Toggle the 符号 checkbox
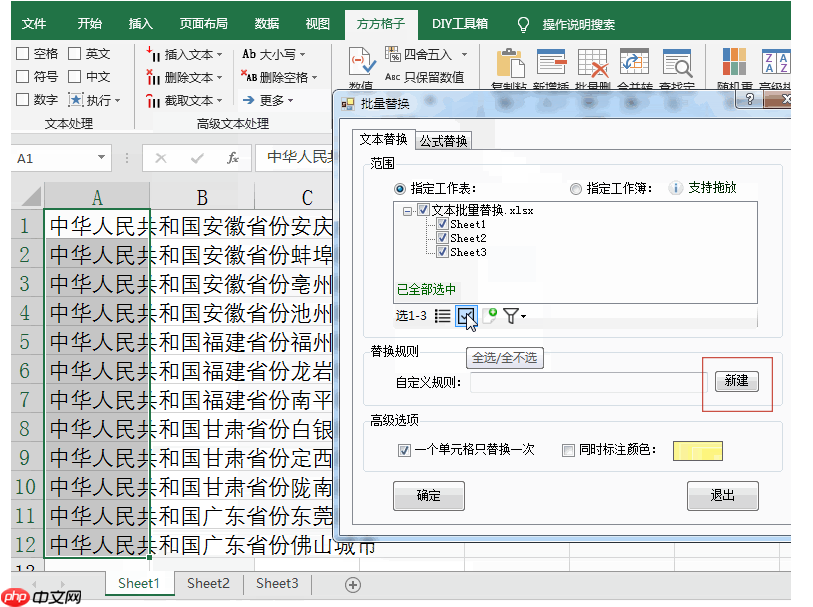 pyautogui.click(x=22, y=77)
